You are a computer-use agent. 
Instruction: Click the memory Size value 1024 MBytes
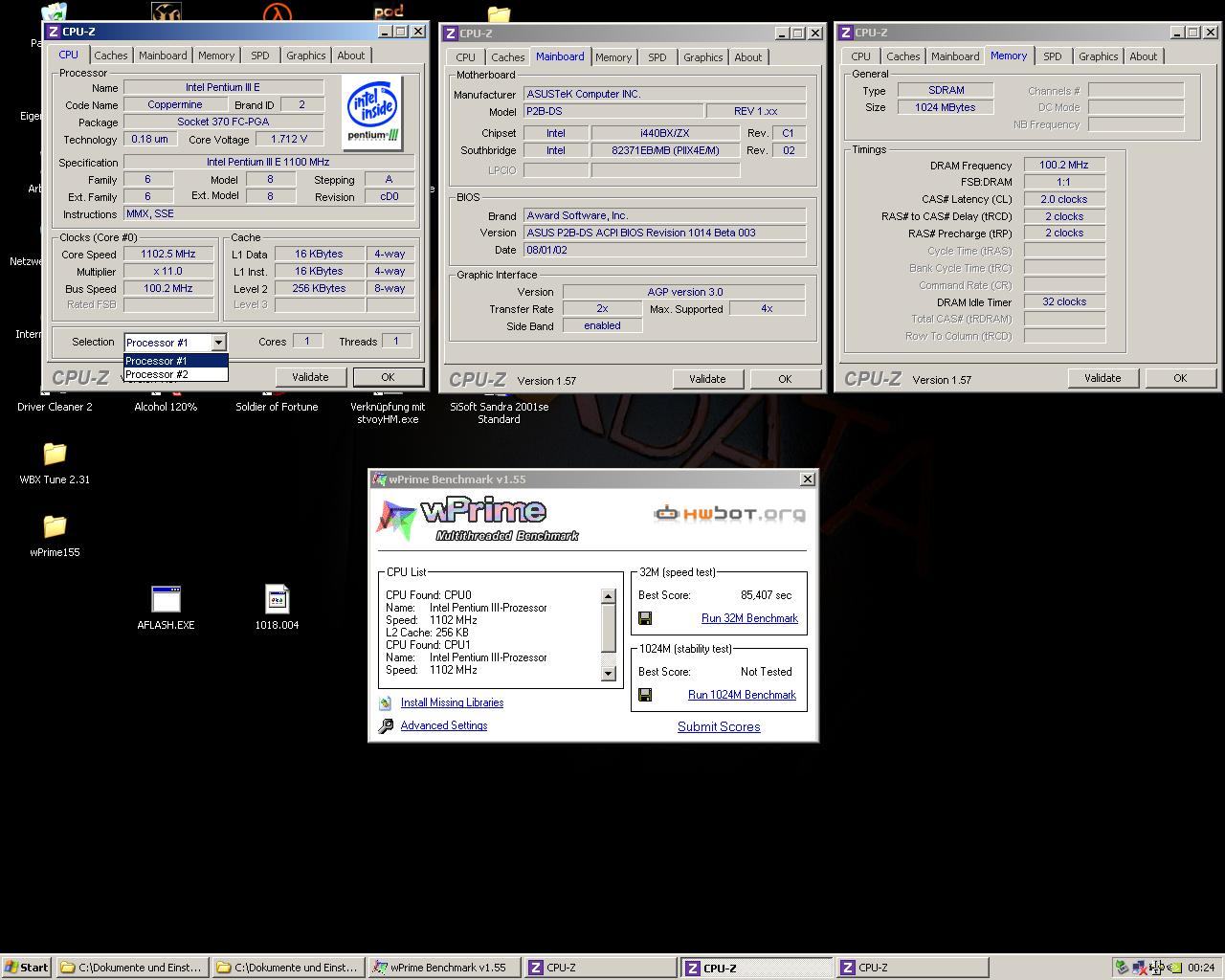pyautogui.click(x=946, y=107)
